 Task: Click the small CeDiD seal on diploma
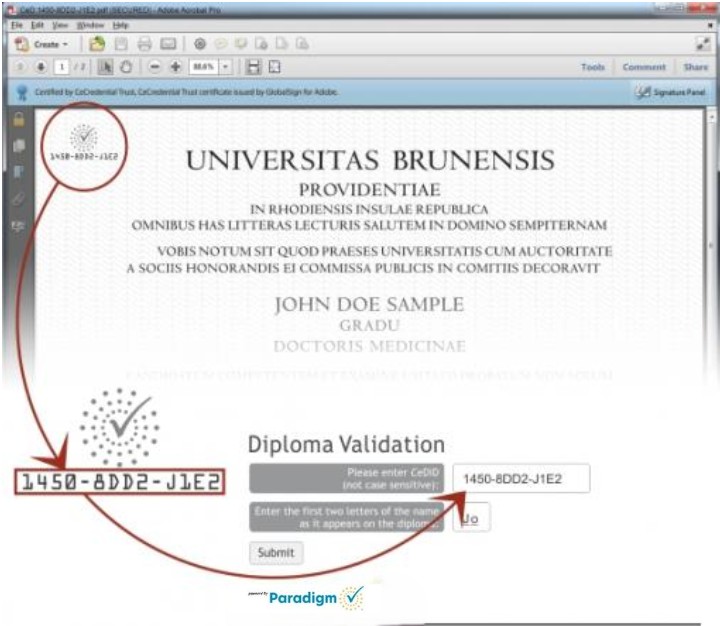click(x=84, y=143)
